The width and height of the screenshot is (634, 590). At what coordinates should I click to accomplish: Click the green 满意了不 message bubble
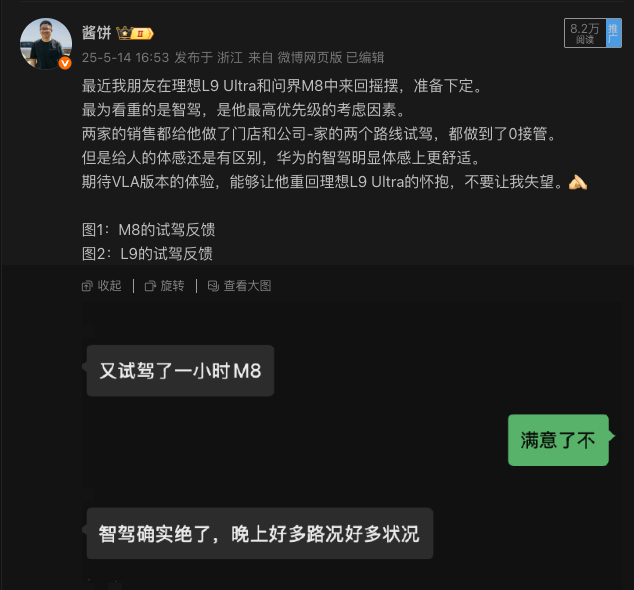(558, 440)
